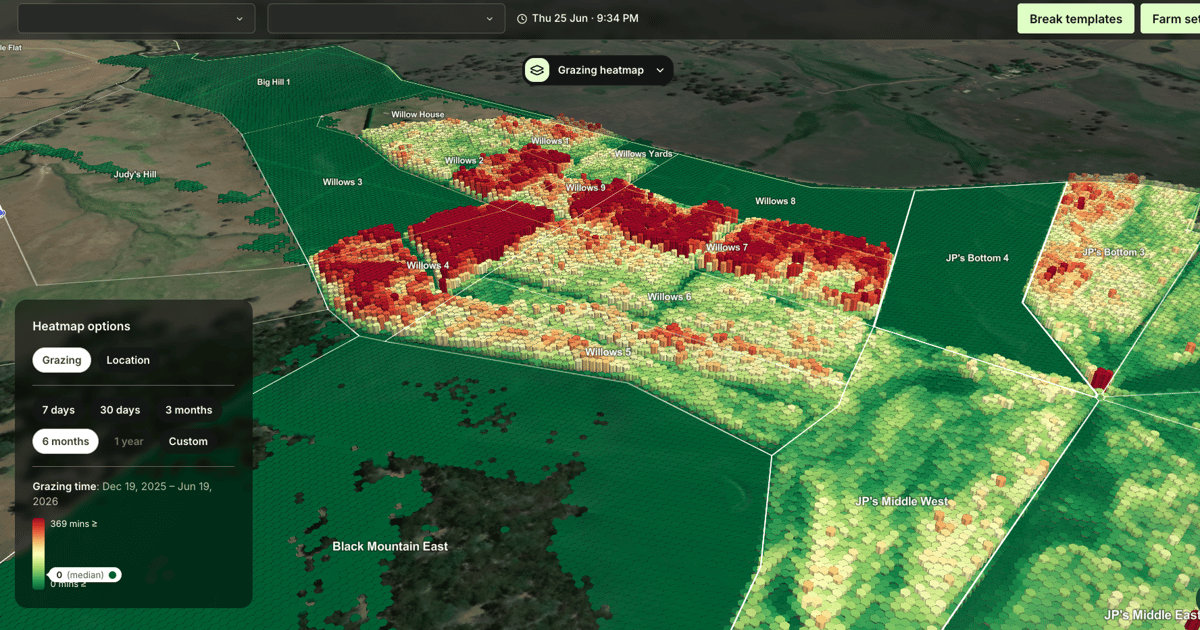The image size is (1200, 630).
Task: Select the Willows 9 paddock label
Action: 586,188
